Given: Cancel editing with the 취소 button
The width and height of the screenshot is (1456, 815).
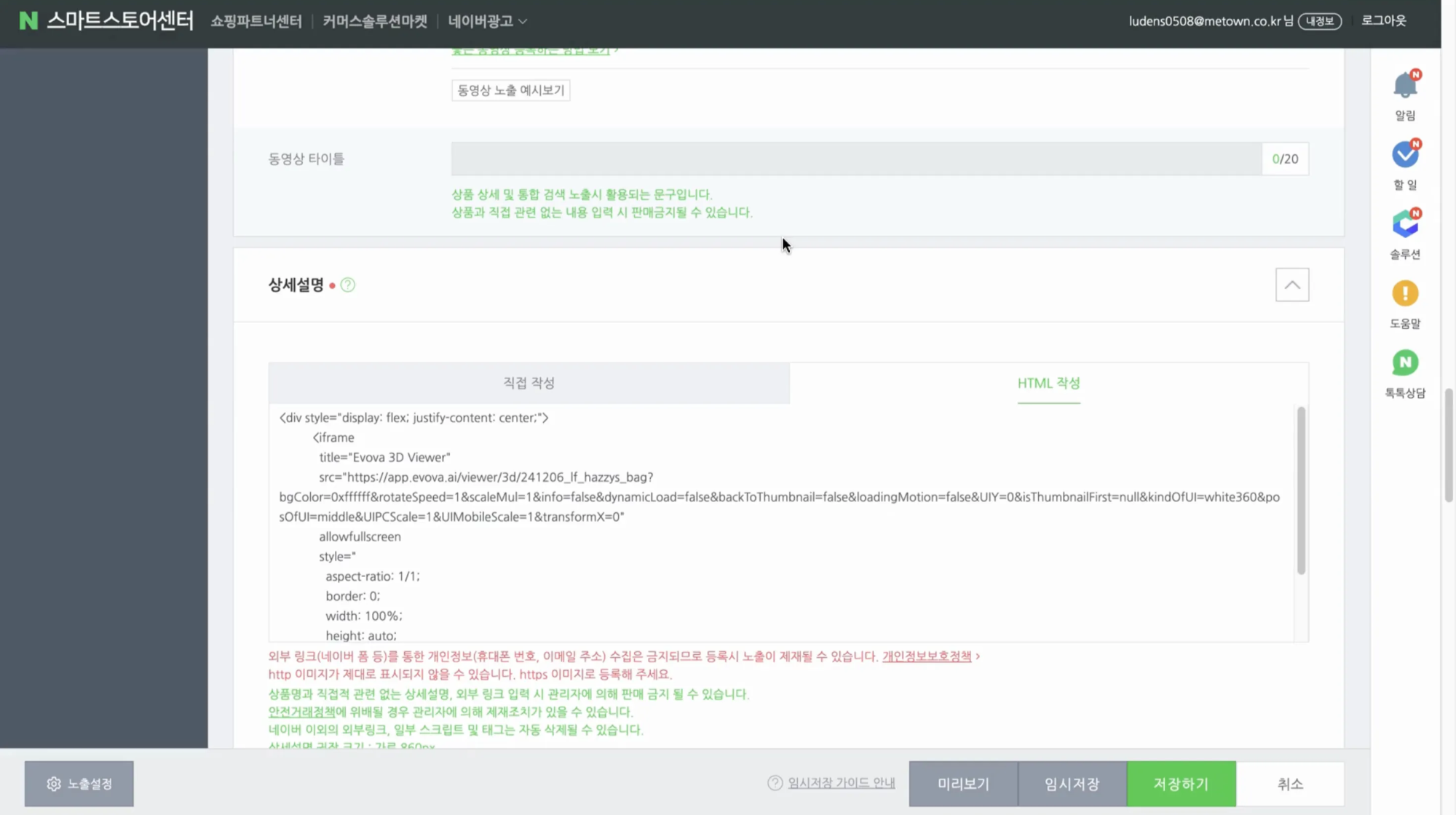Looking at the screenshot, I should (x=1290, y=784).
